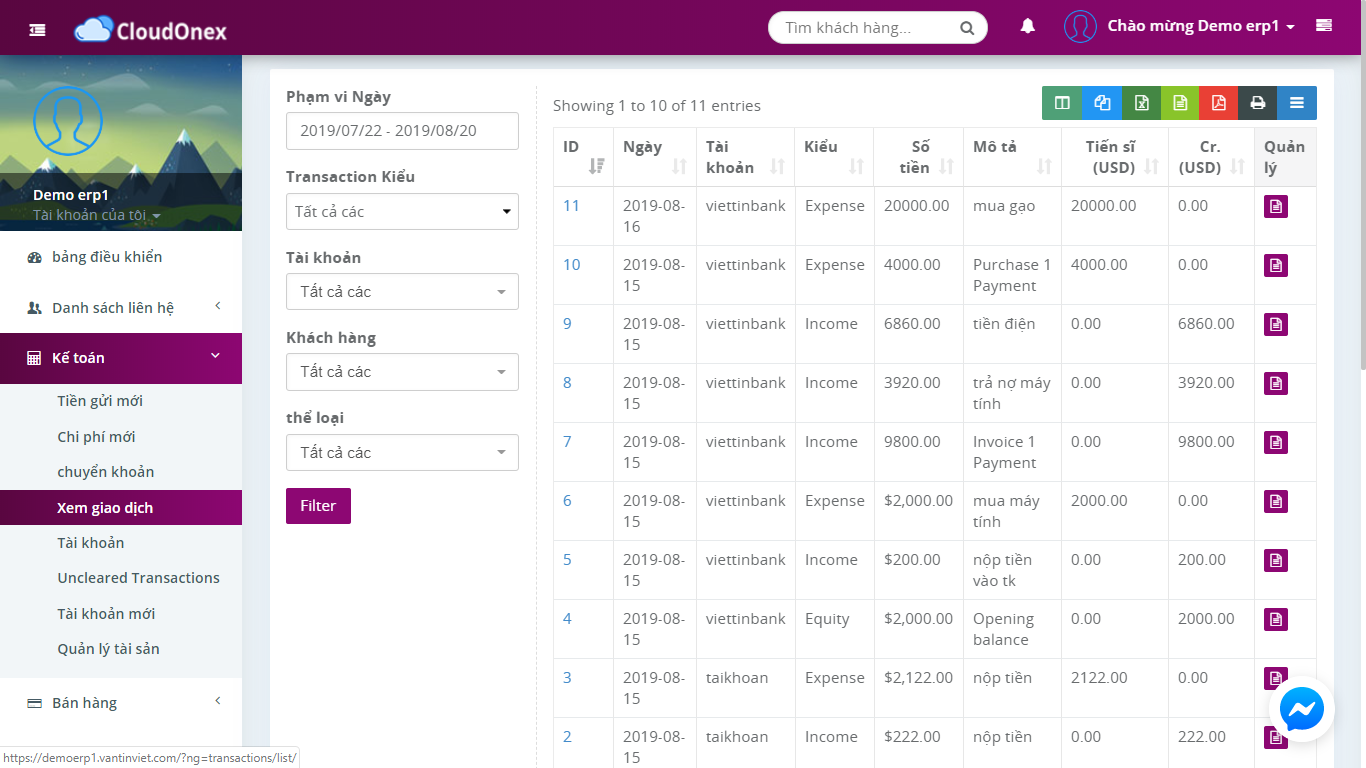Open Tiền gửi mới in sidebar
Image resolution: width=1366 pixels, height=768 pixels.
point(100,401)
